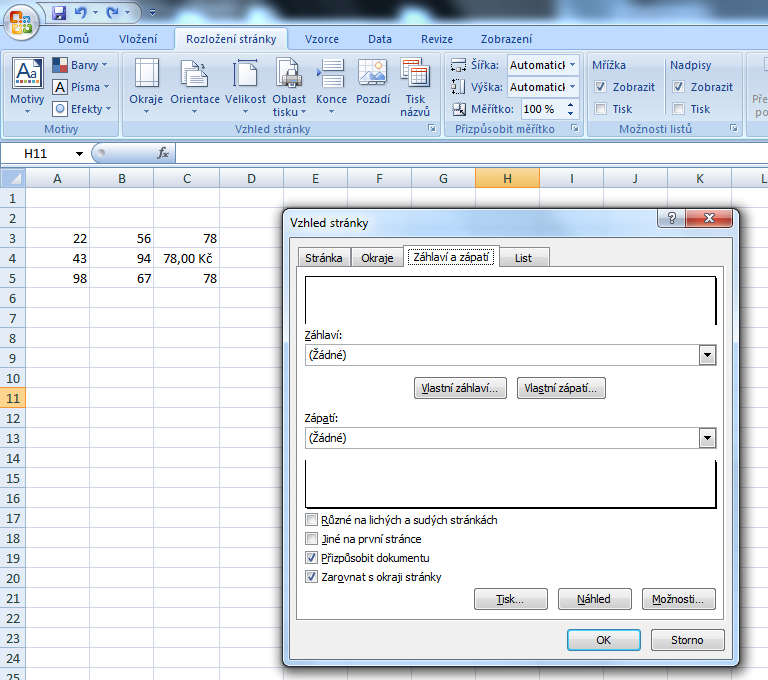Viewport: 768px width, 680px height.
Task: Open the Orientace page orientation menu
Action: tap(195, 86)
